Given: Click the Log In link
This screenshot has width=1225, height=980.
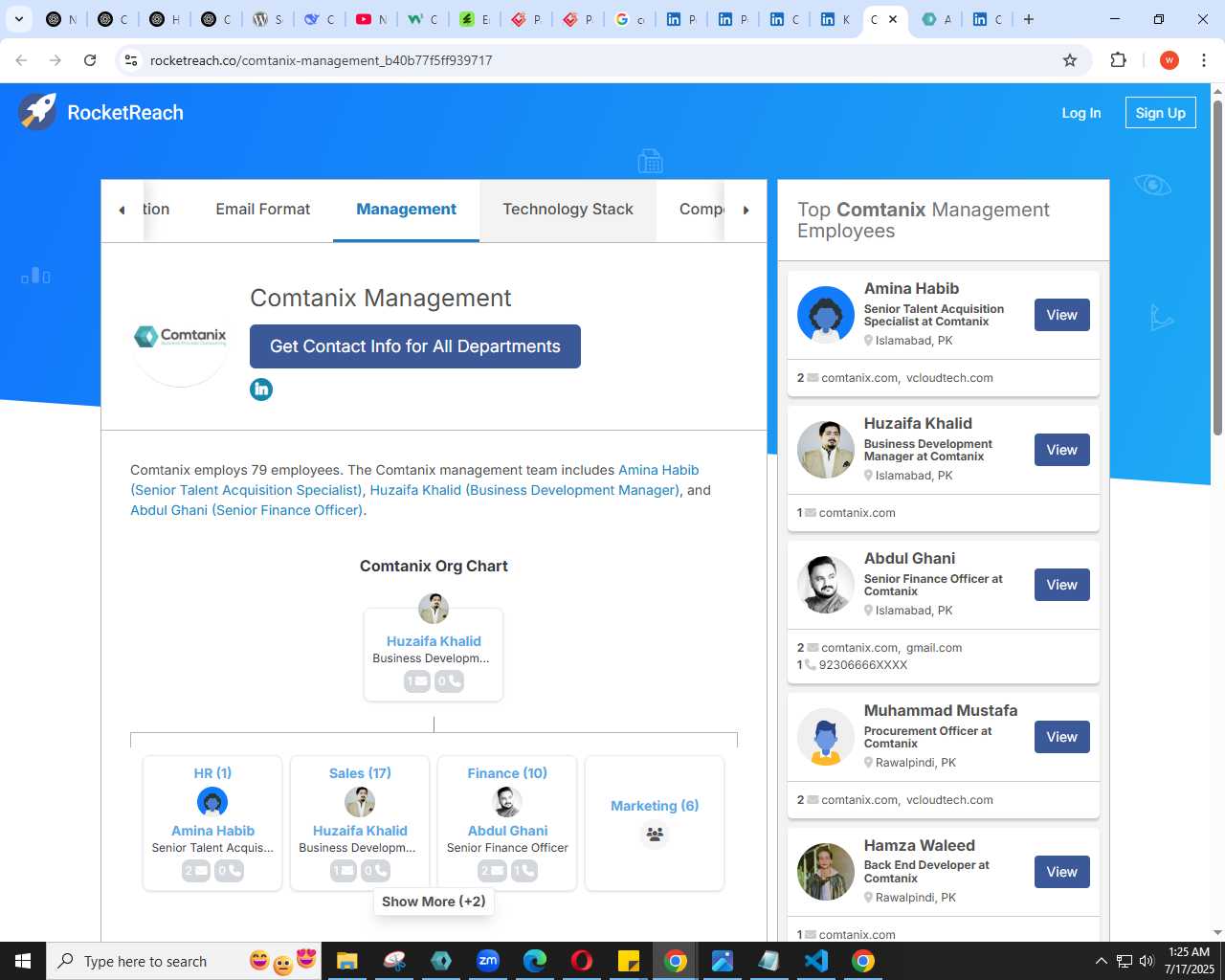Looking at the screenshot, I should [1081, 113].
